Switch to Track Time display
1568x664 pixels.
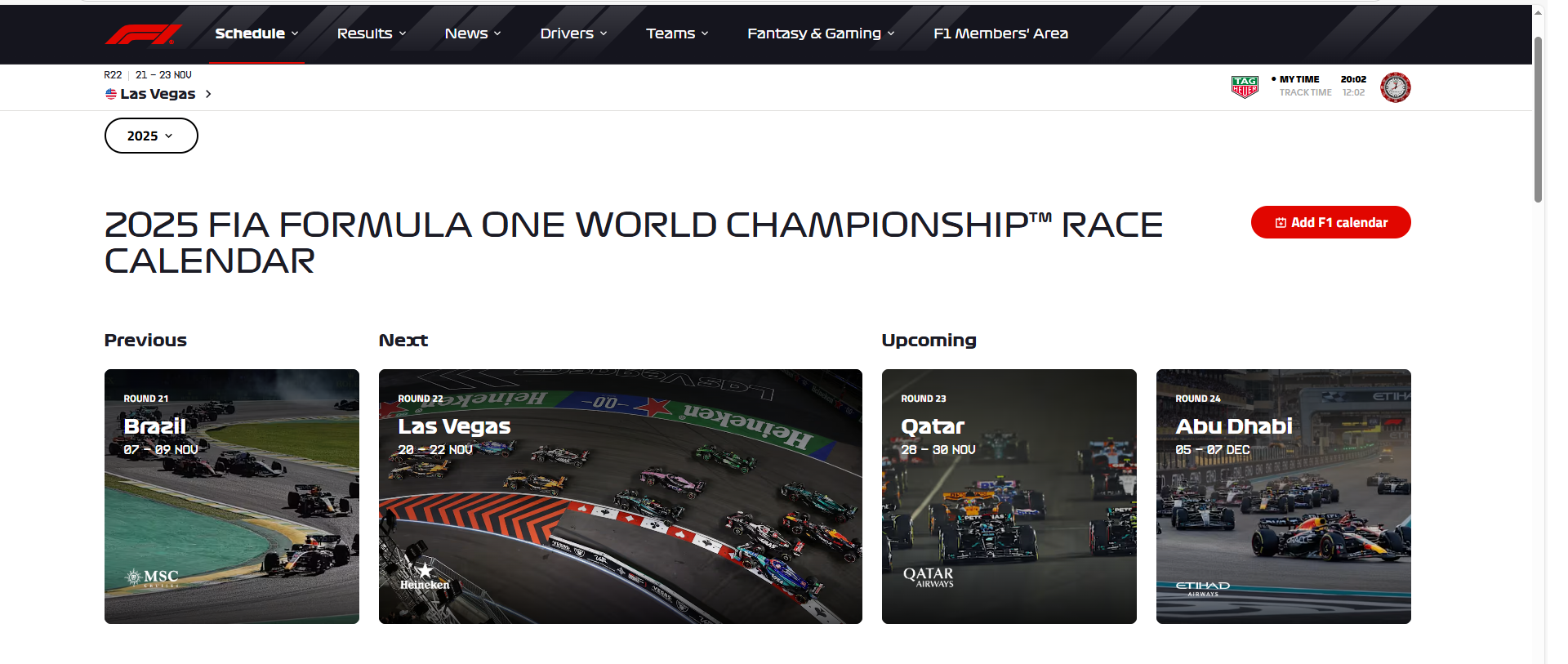pos(1305,92)
